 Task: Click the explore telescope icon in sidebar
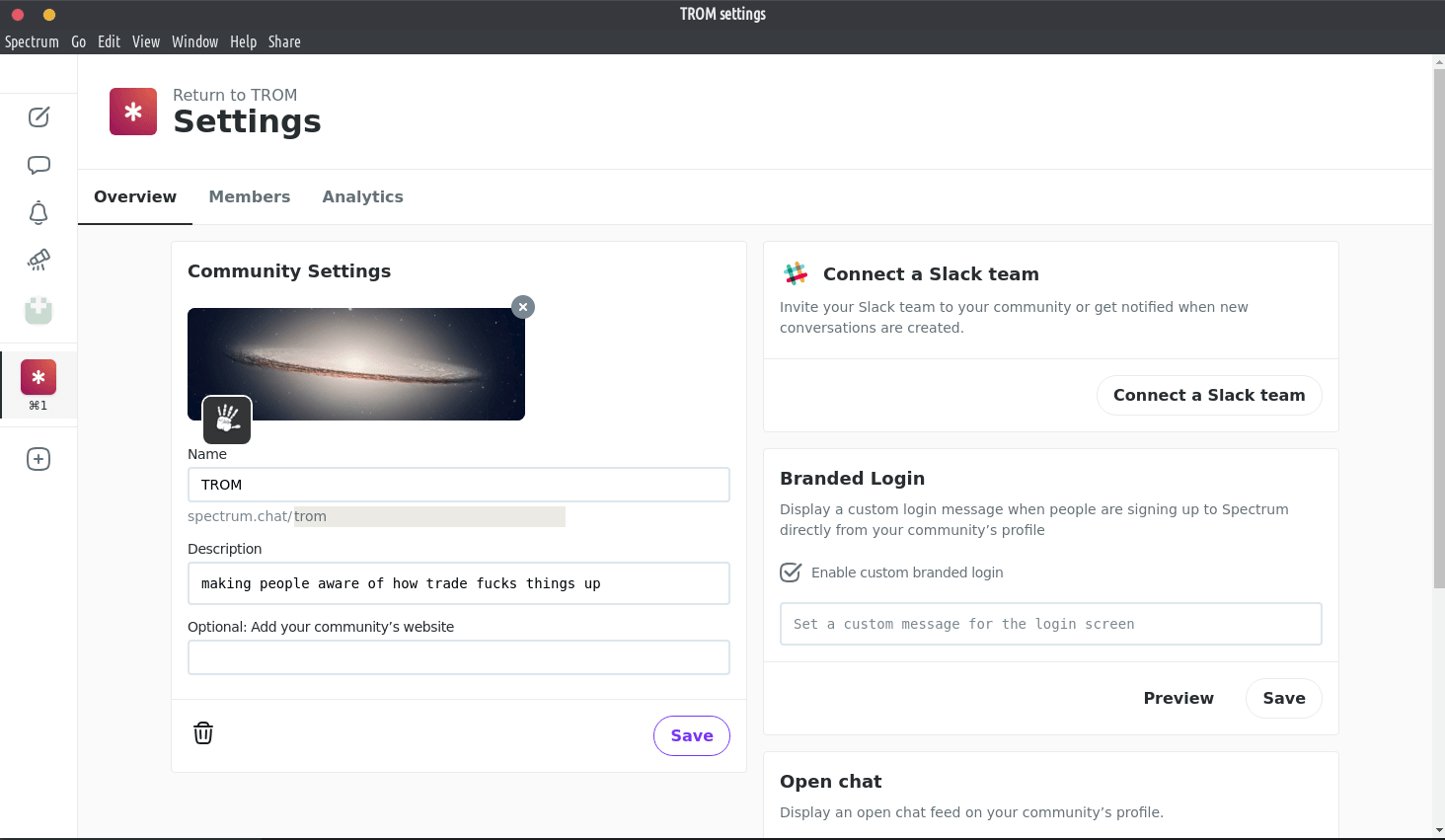point(38,260)
